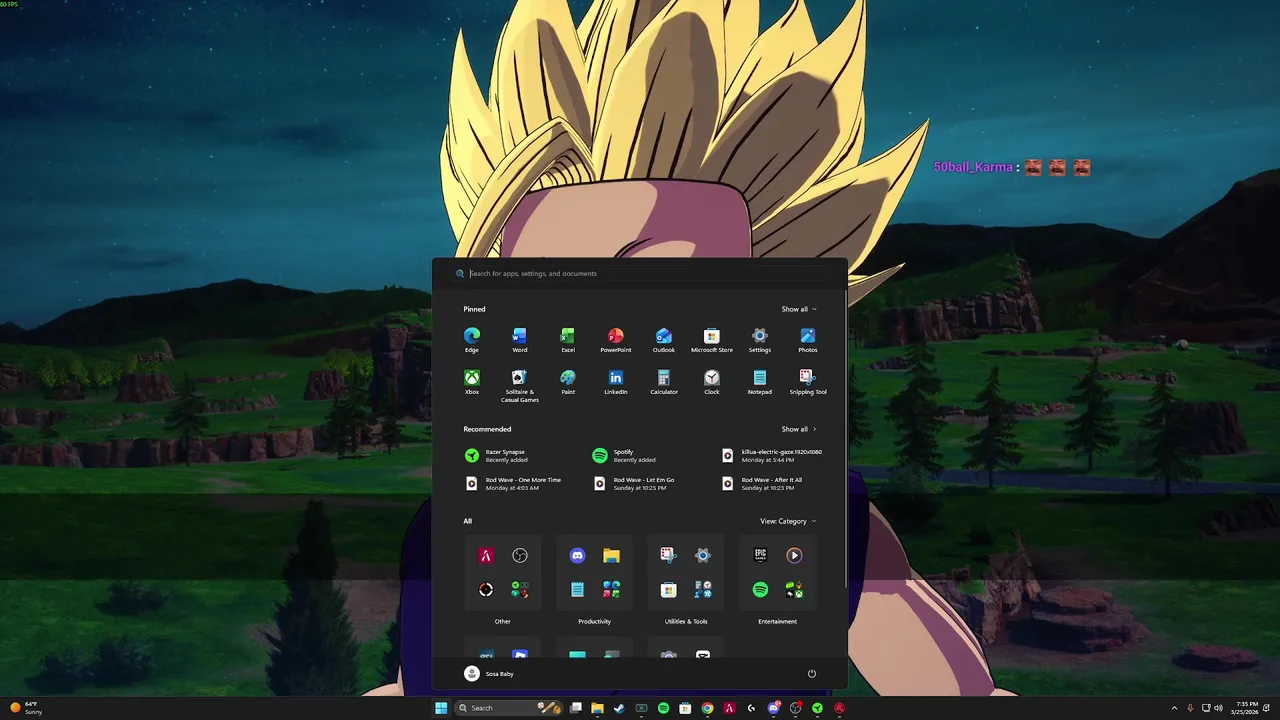The width and height of the screenshot is (1280, 720).
Task: Launch Epic Games in the Entertainment category
Action: pyautogui.click(x=760, y=556)
